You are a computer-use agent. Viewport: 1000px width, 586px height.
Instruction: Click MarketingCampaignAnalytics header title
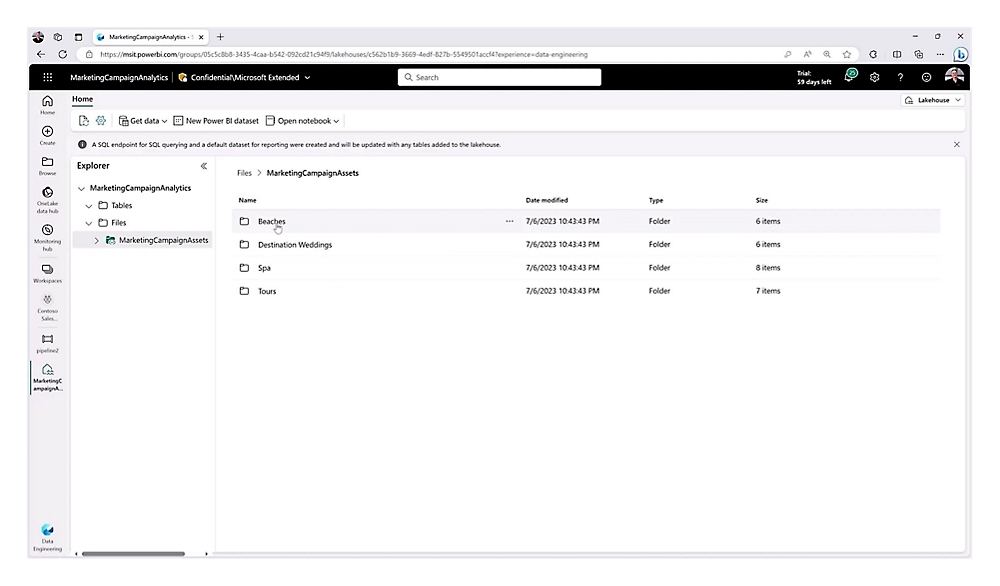pyautogui.click(x=119, y=77)
